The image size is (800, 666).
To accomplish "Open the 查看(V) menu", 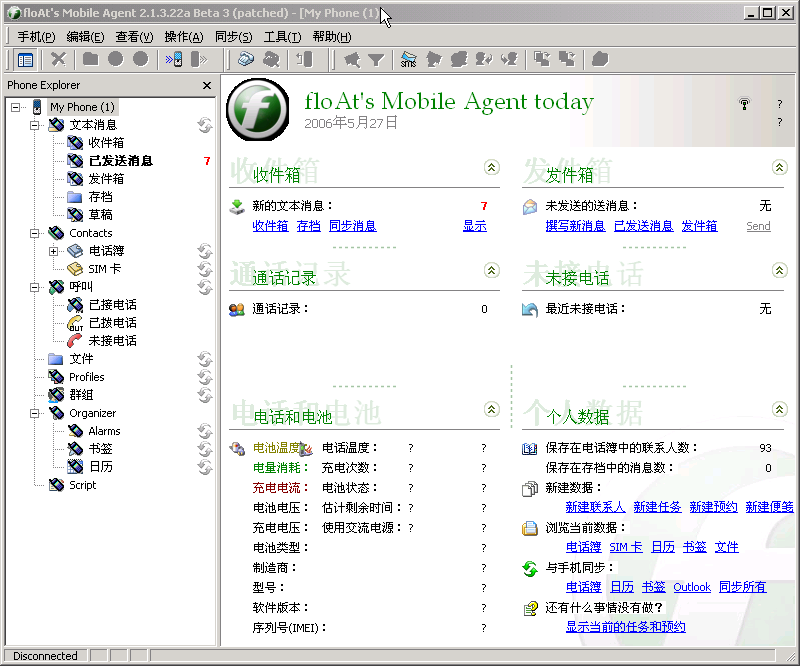I will pyautogui.click(x=134, y=37).
